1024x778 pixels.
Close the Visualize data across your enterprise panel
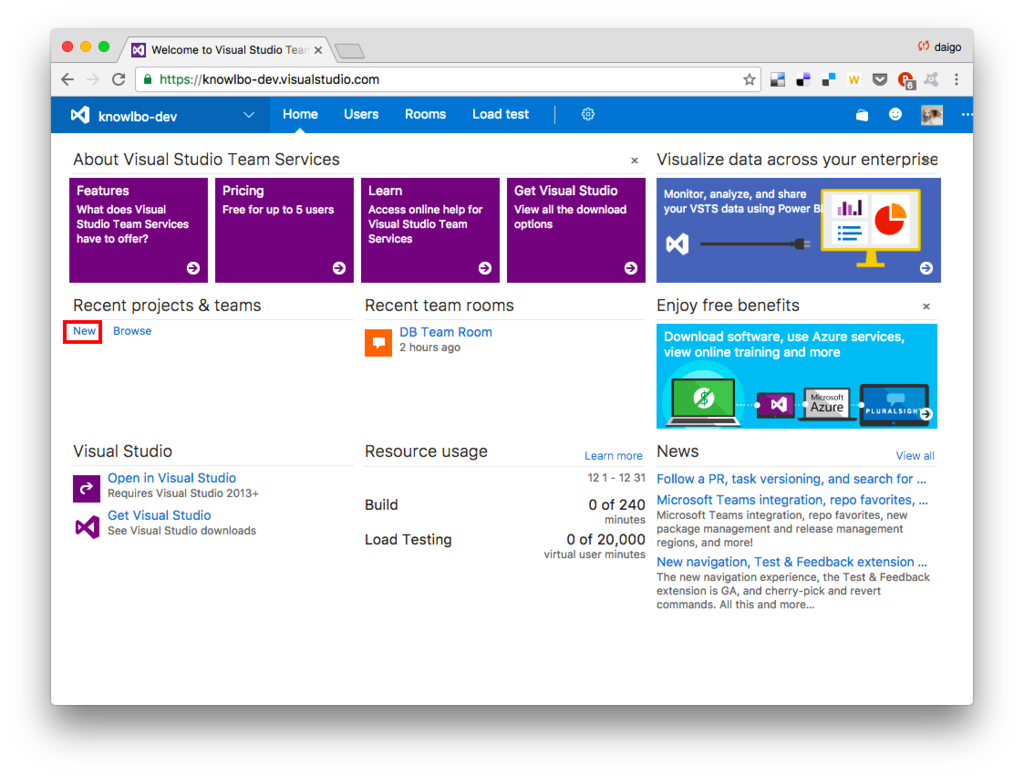(x=926, y=161)
